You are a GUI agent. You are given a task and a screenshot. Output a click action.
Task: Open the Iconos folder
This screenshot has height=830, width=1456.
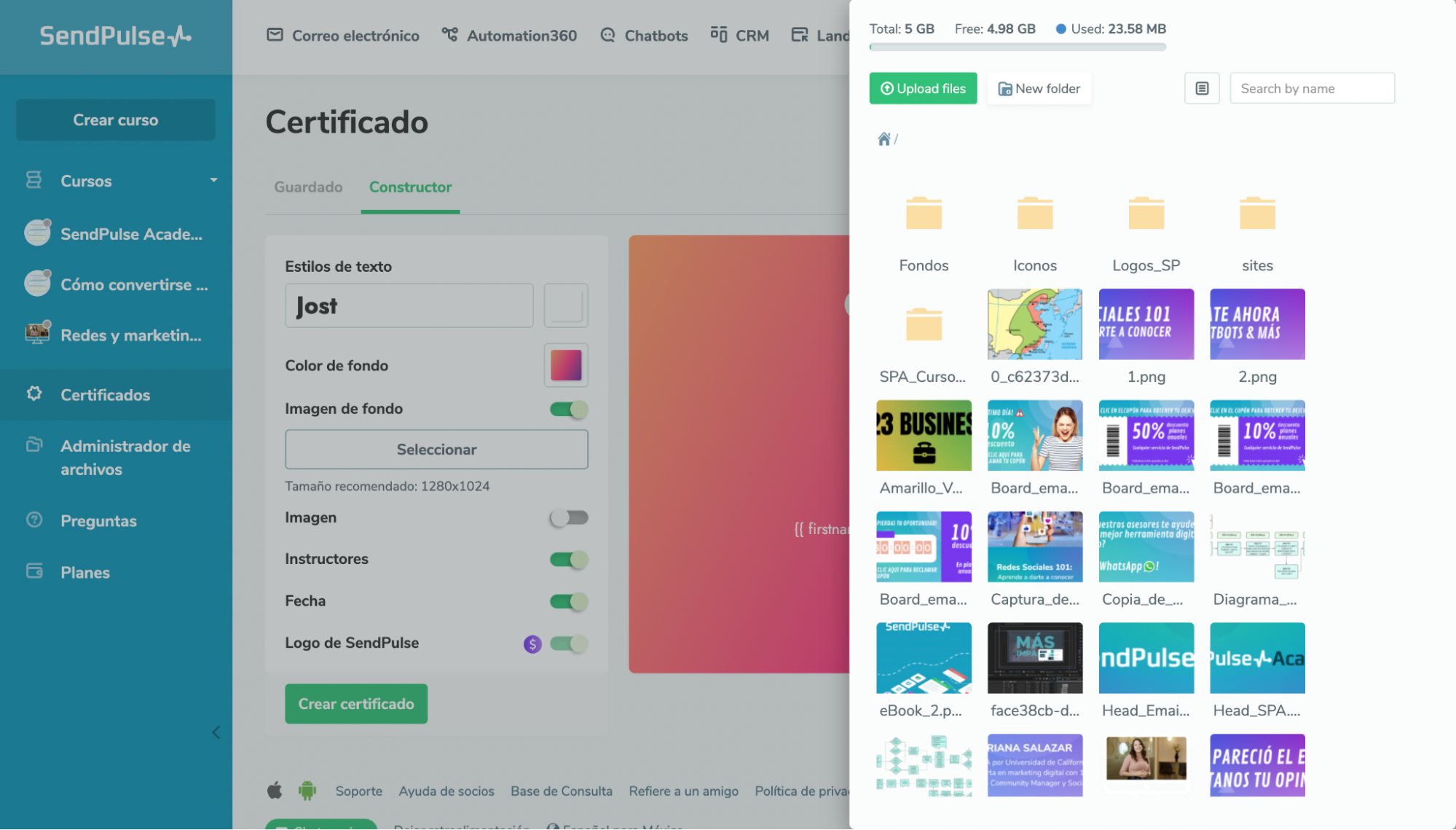[1034, 213]
